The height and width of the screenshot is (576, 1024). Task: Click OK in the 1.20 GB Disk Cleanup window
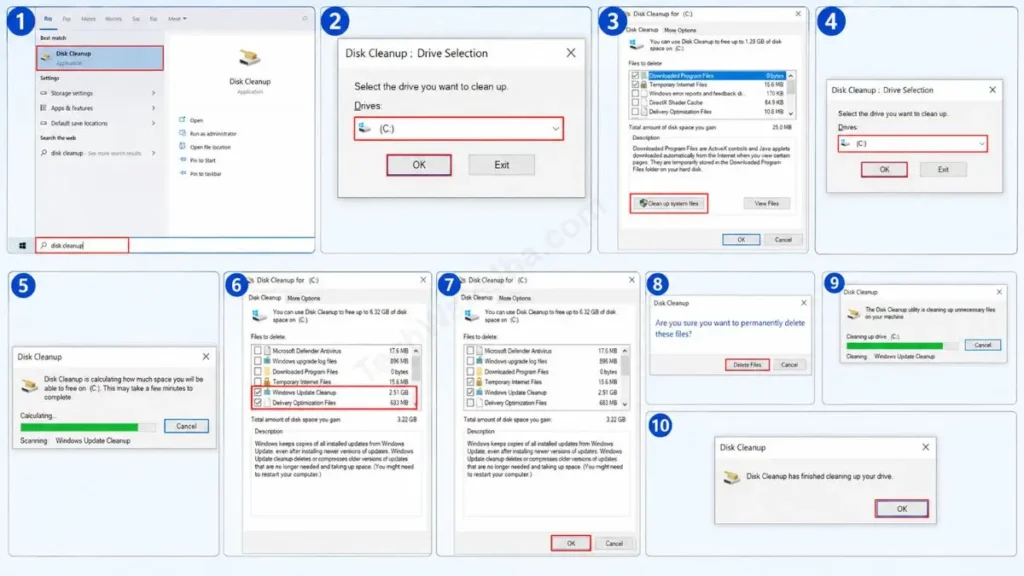click(741, 240)
